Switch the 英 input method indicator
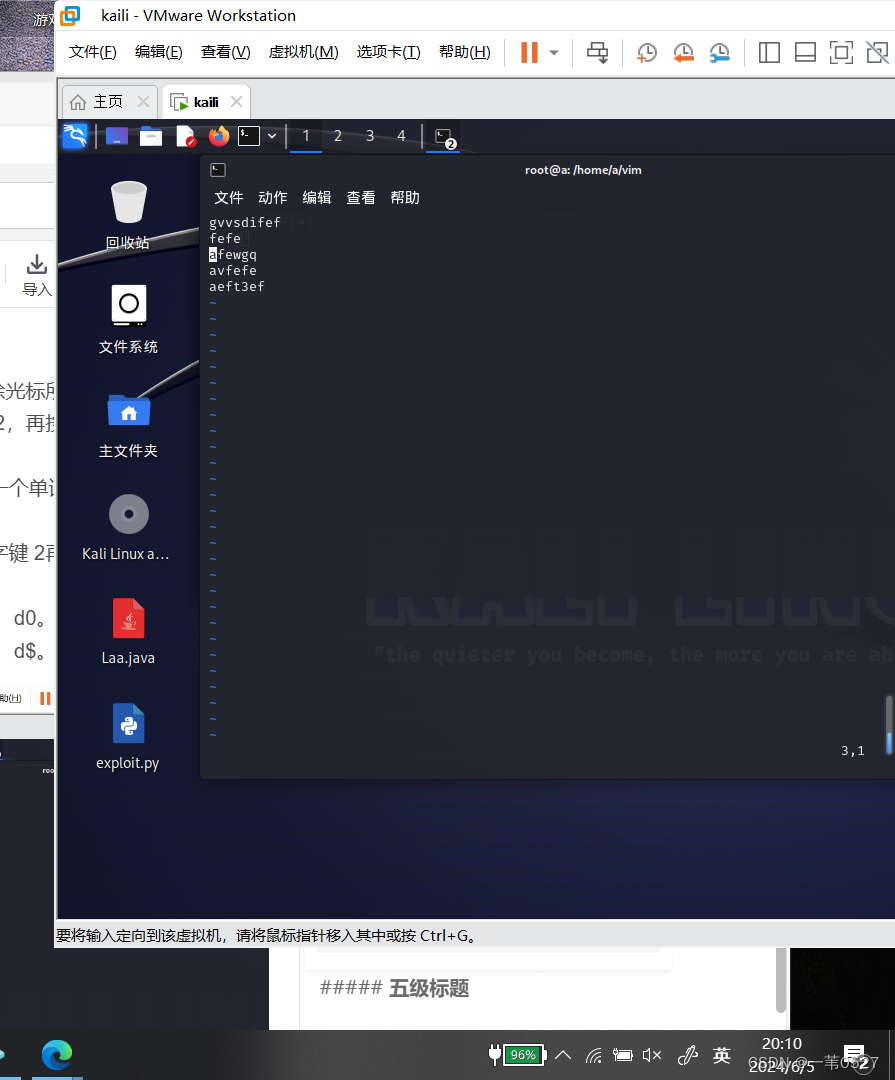Viewport: 895px width, 1080px height. 721,1055
